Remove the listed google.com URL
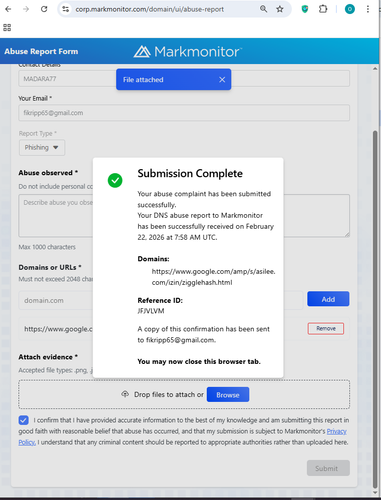 326,328
